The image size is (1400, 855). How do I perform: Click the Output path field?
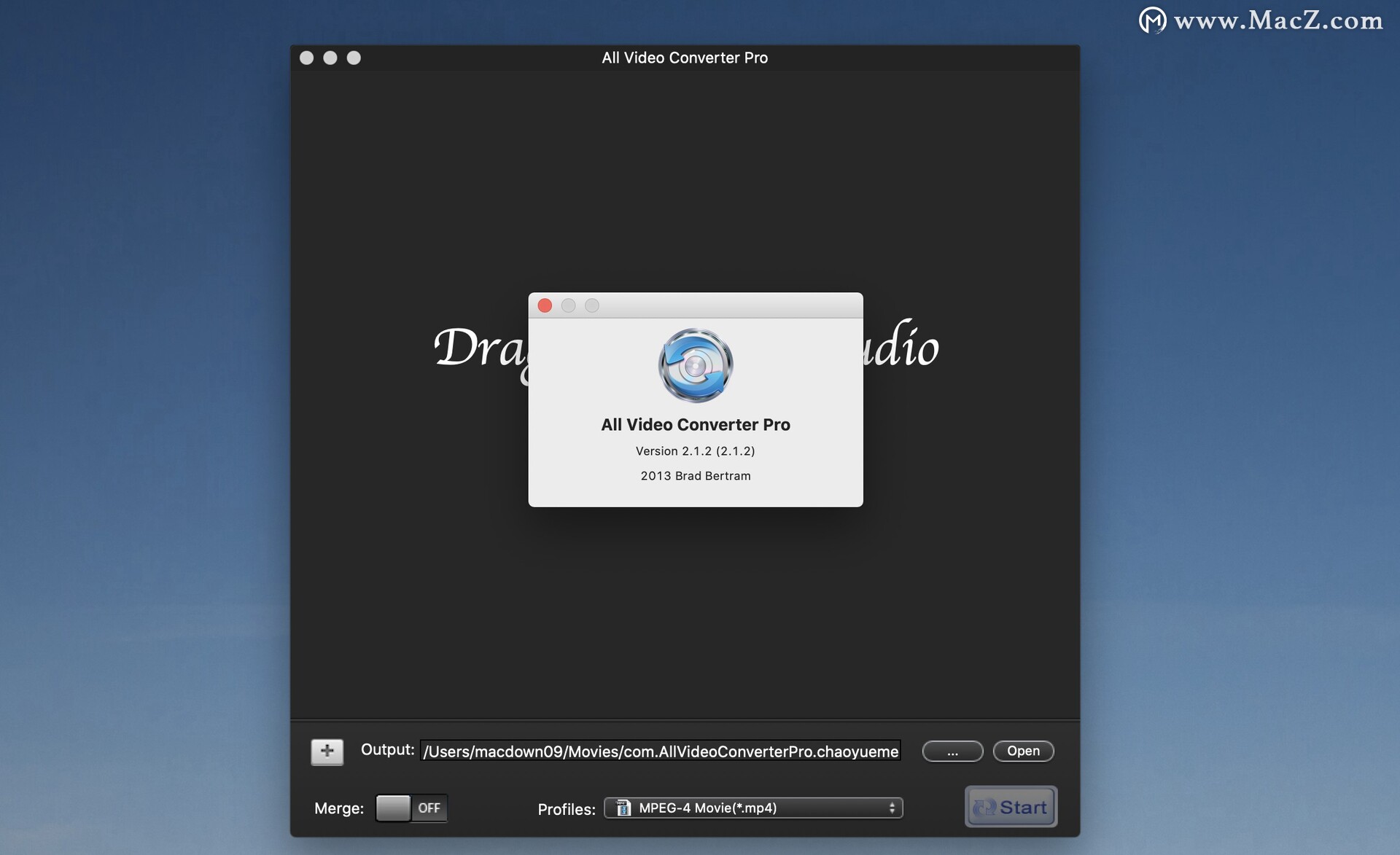pos(661,751)
